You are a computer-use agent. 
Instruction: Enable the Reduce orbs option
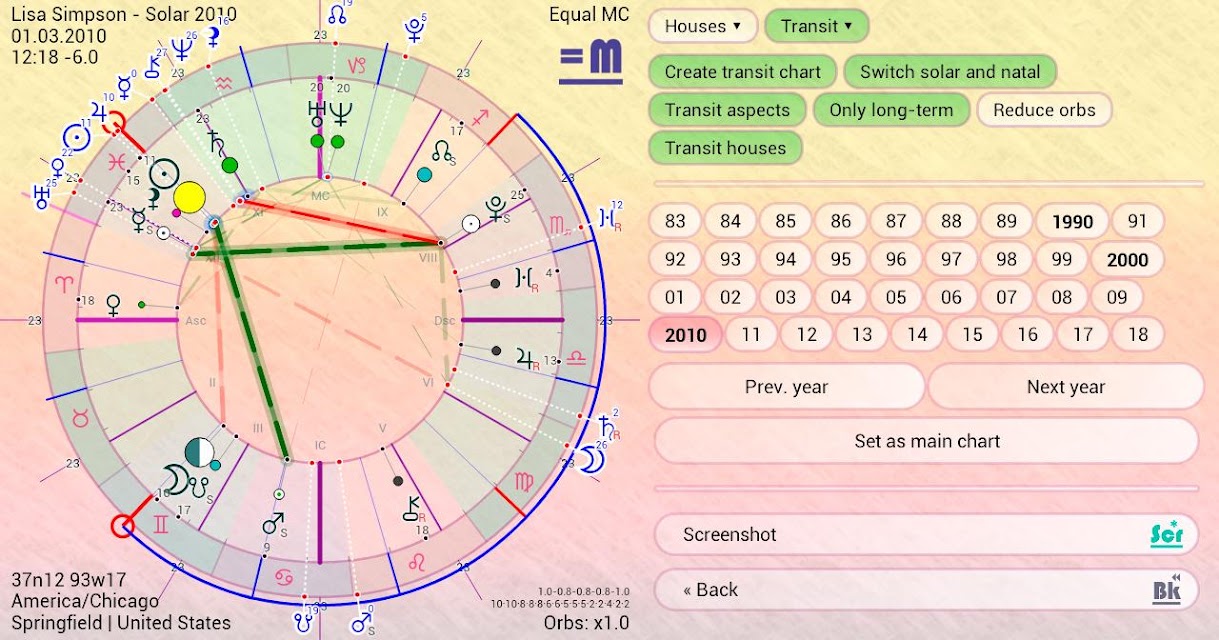tap(1044, 110)
